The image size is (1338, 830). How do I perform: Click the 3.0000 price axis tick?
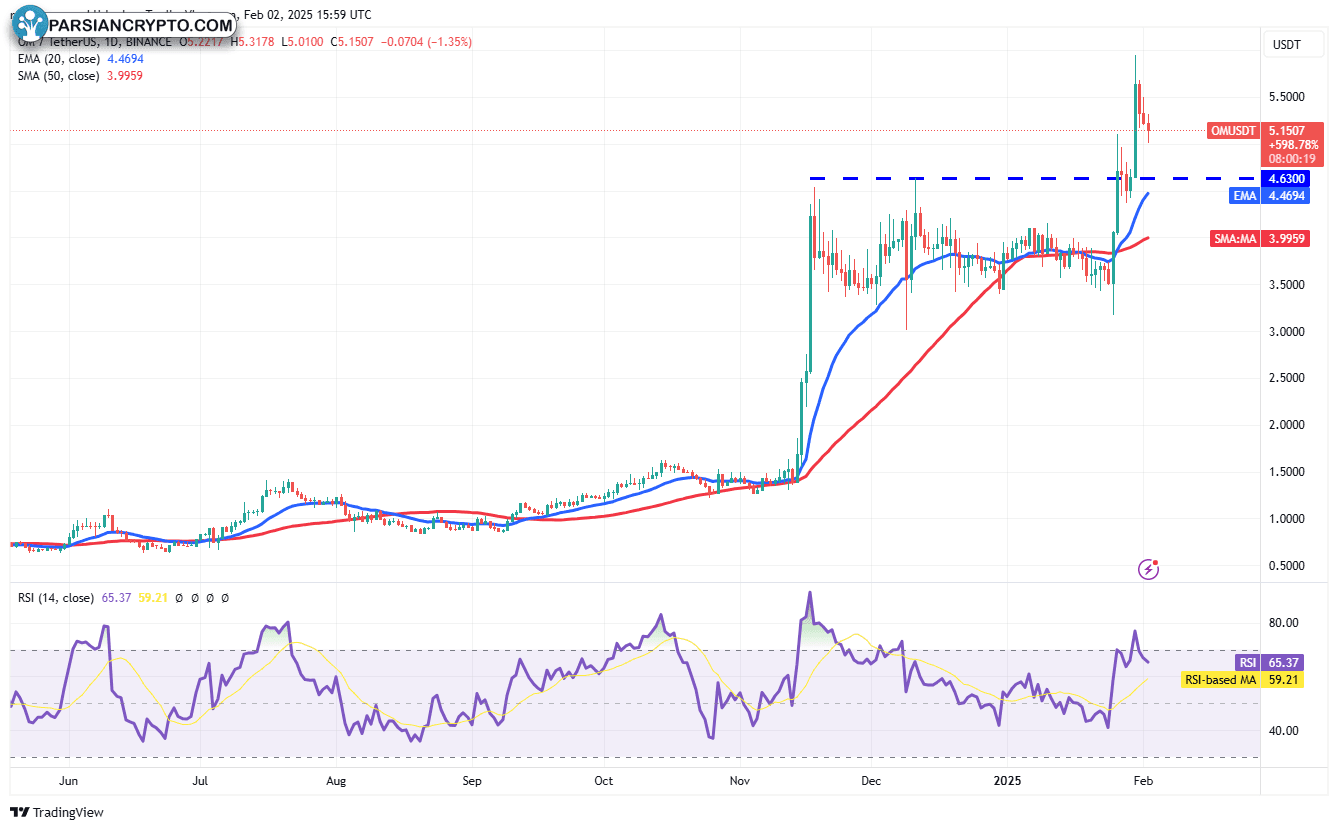tap(1286, 331)
